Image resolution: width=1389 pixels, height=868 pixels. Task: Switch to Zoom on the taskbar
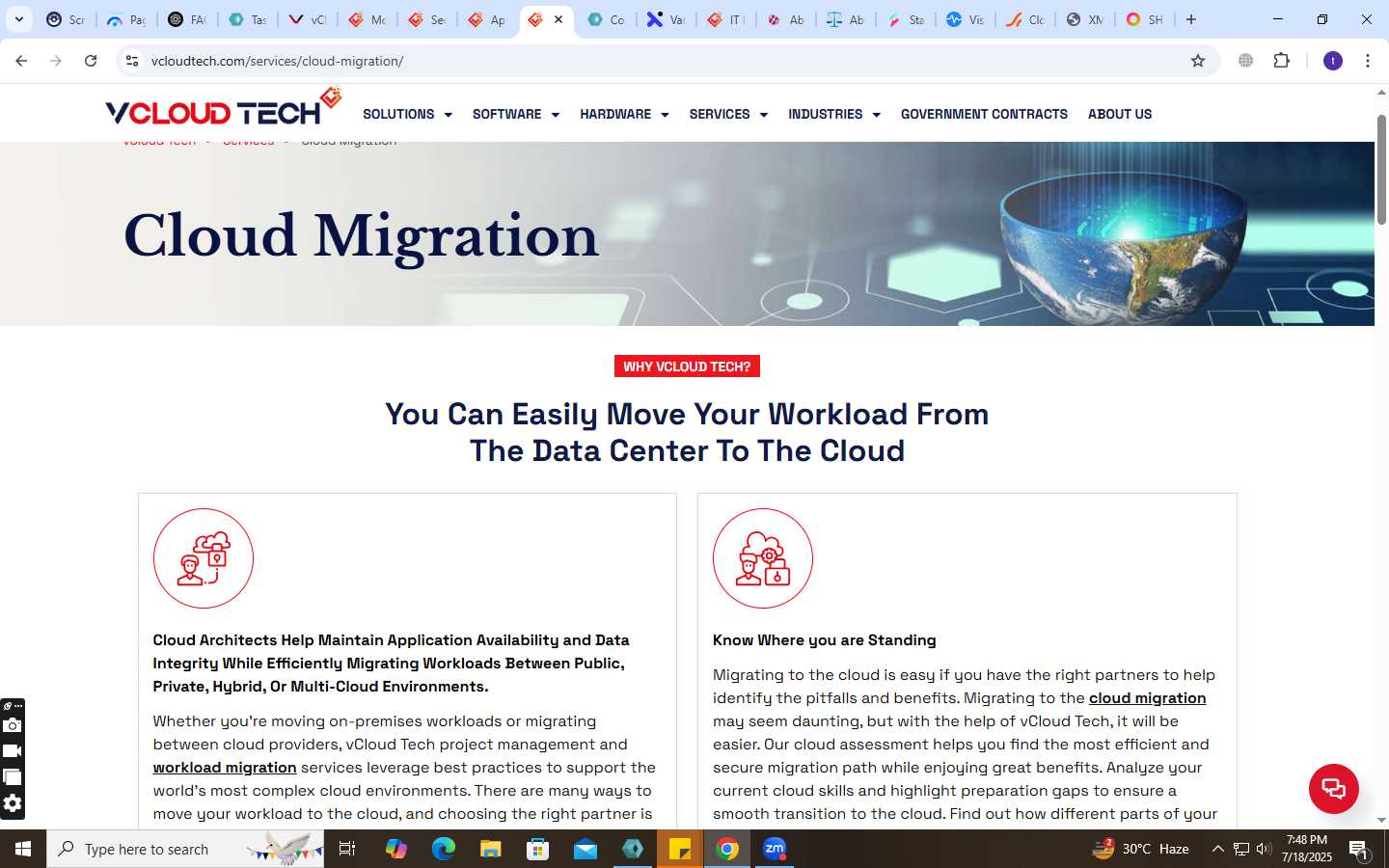click(x=775, y=849)
